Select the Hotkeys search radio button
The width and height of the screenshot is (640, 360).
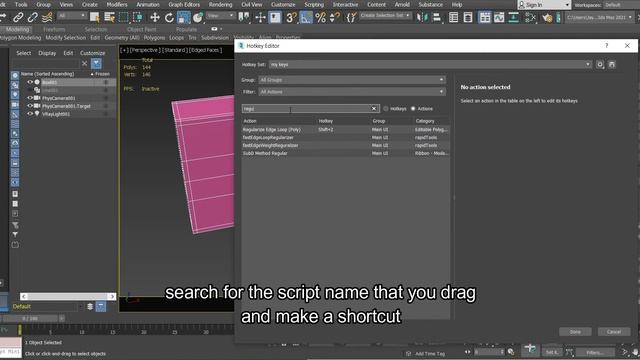tap(386, 109)
